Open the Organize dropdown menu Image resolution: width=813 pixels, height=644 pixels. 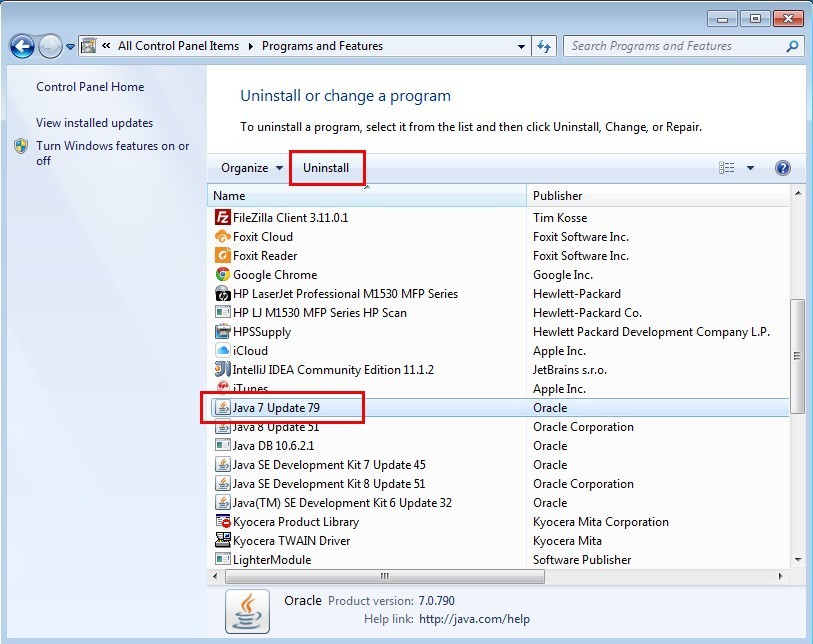(251, 168)
